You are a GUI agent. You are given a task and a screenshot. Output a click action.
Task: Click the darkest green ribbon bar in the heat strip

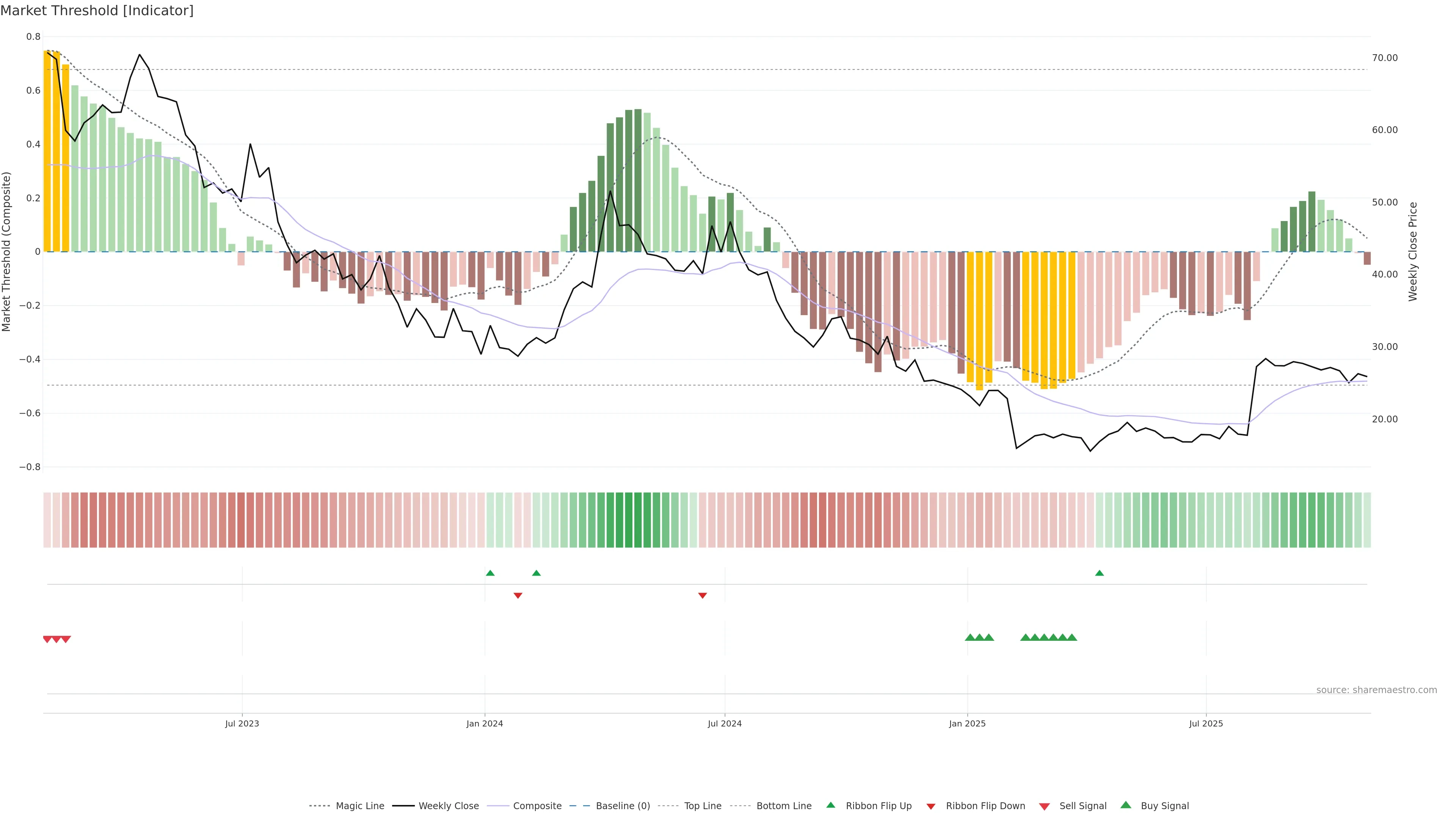(629, 520)
